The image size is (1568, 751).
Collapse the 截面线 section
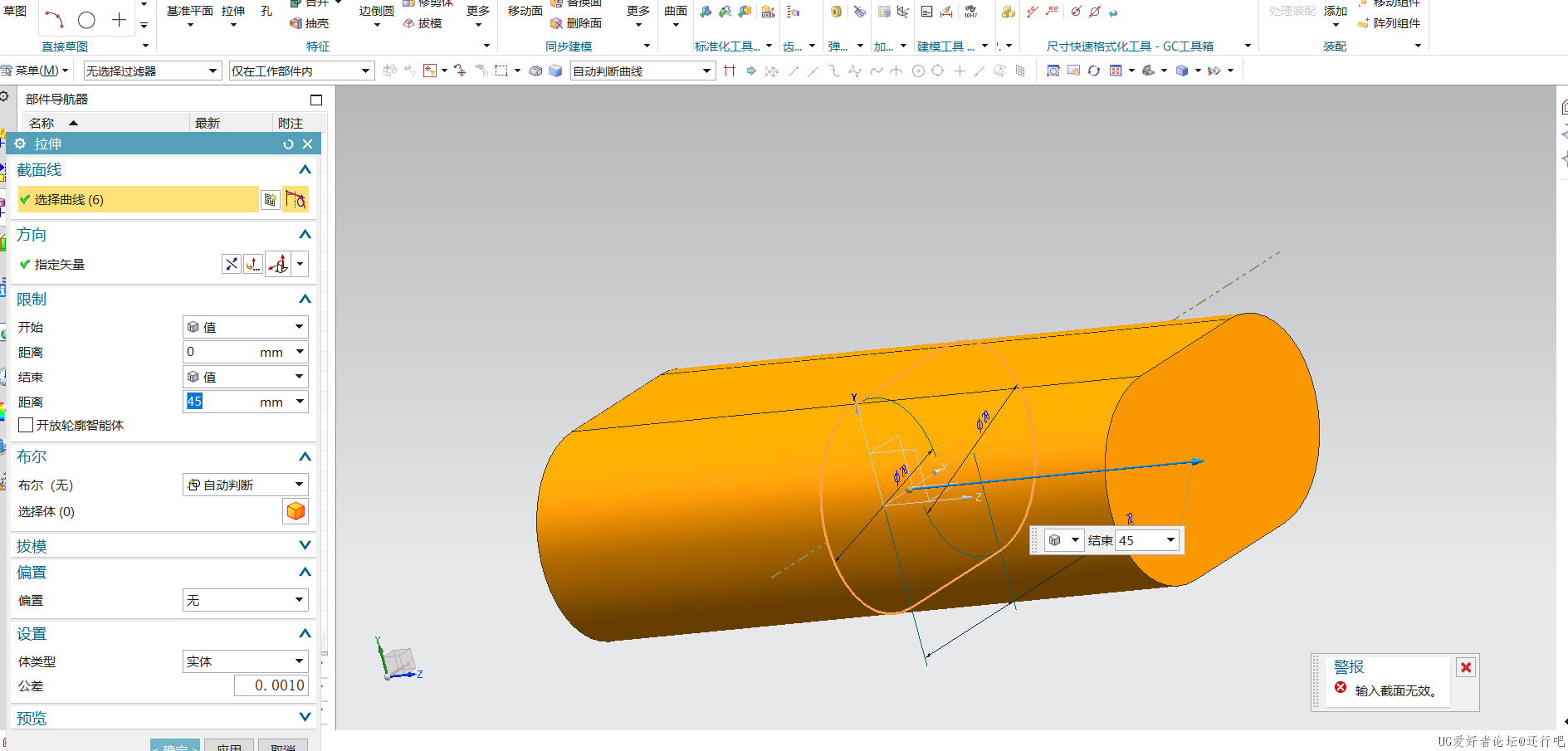[305, 169]
